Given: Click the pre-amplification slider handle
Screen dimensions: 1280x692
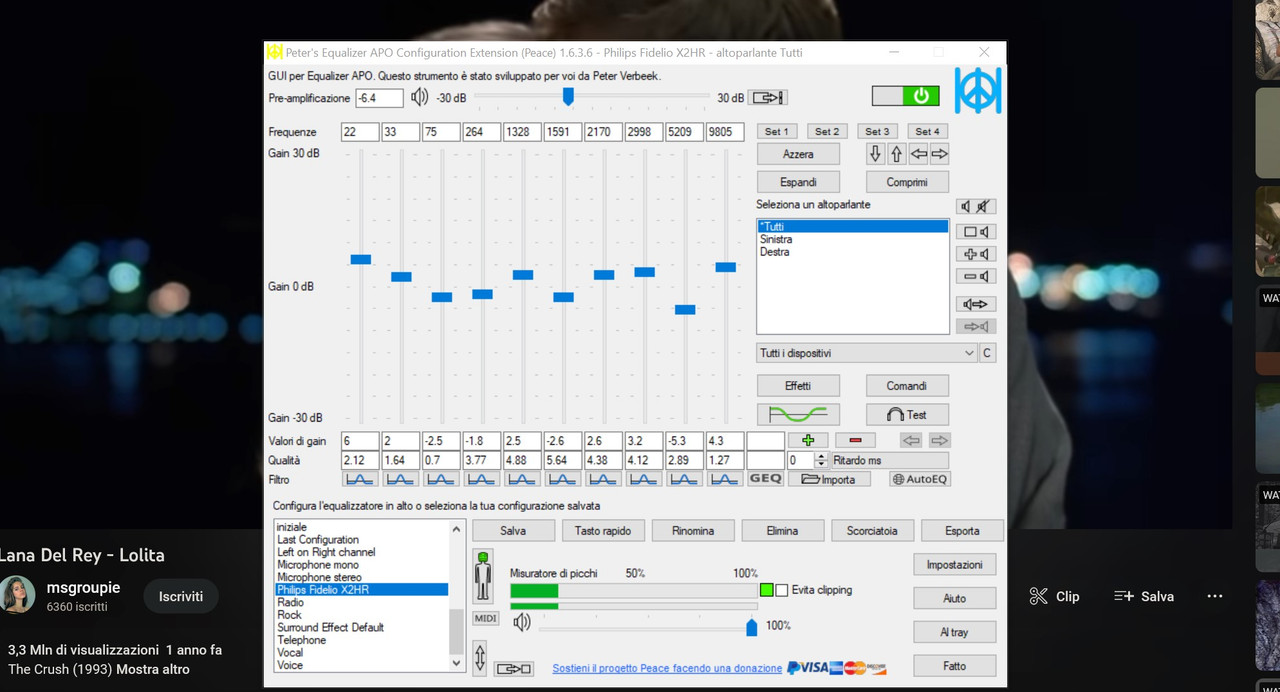Looking at the screenshot, I should [568, 96].
